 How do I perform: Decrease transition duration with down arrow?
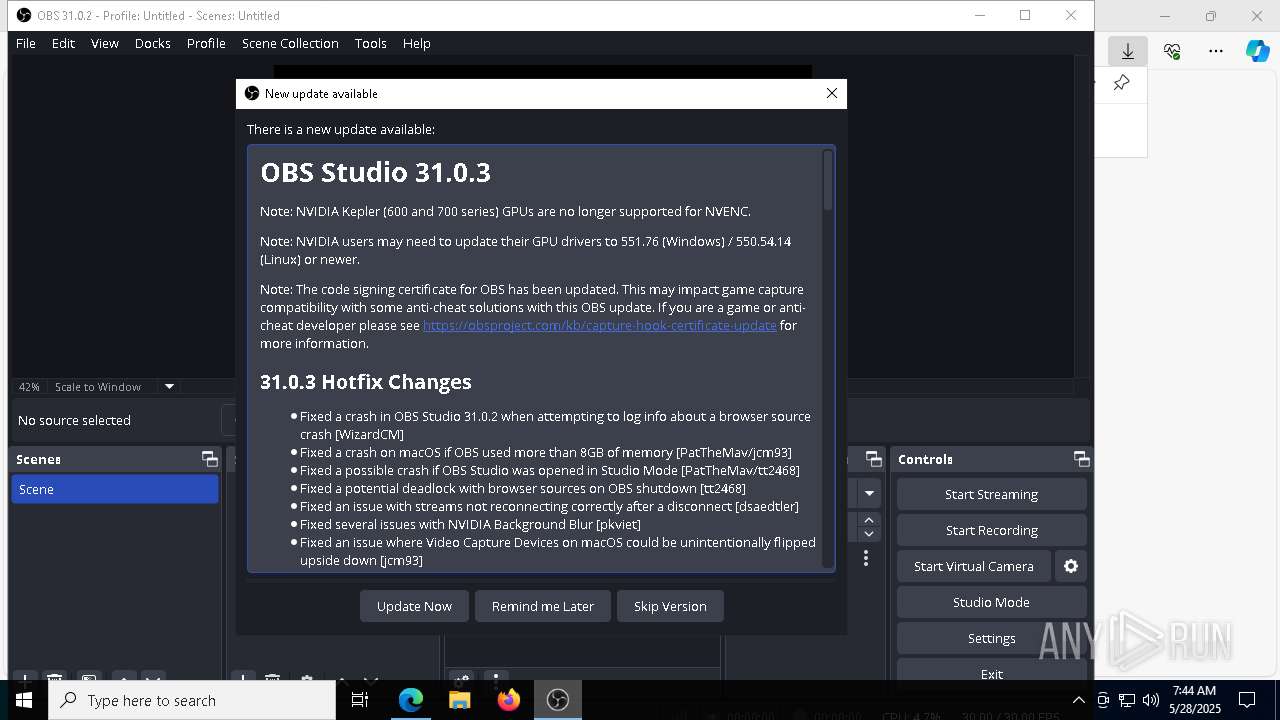pyautogui.click(x=869, y=534)
